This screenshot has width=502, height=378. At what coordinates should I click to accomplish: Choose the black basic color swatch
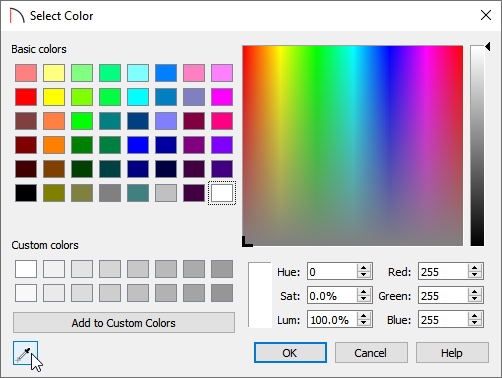coord(26,193)
